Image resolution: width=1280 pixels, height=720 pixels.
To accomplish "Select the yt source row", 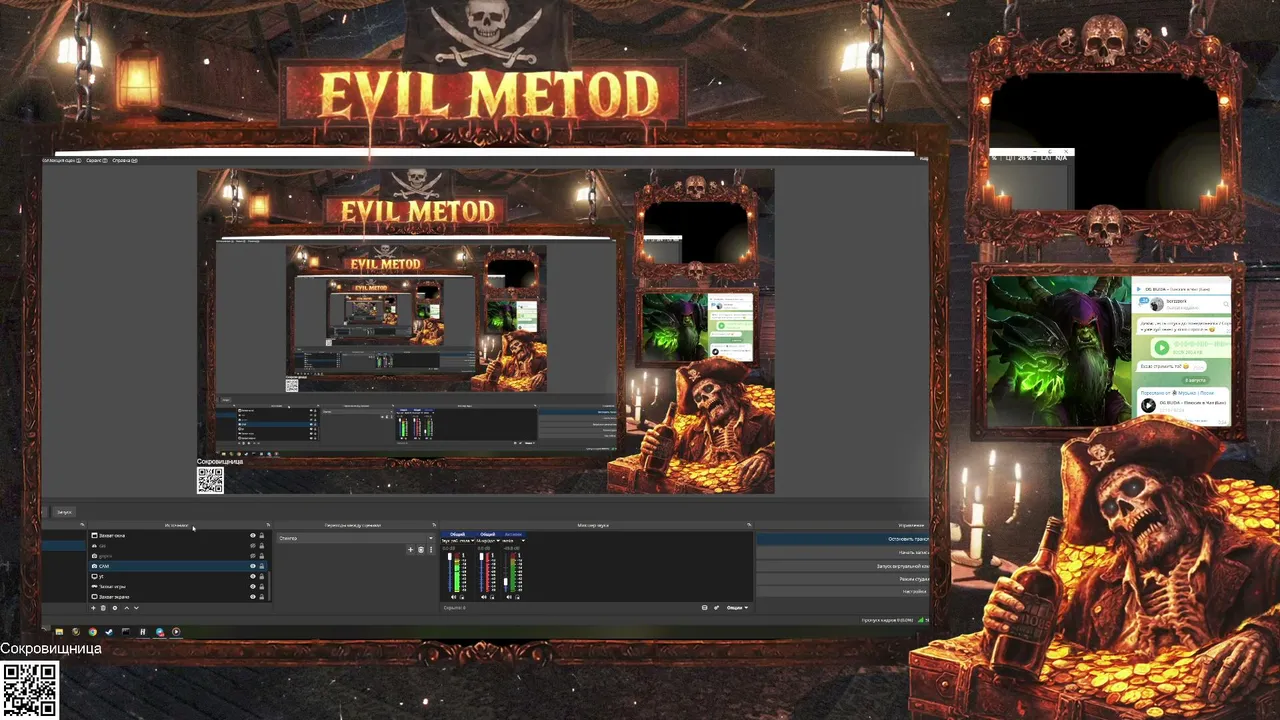I will pyautogui.click(x=179, y=577).
